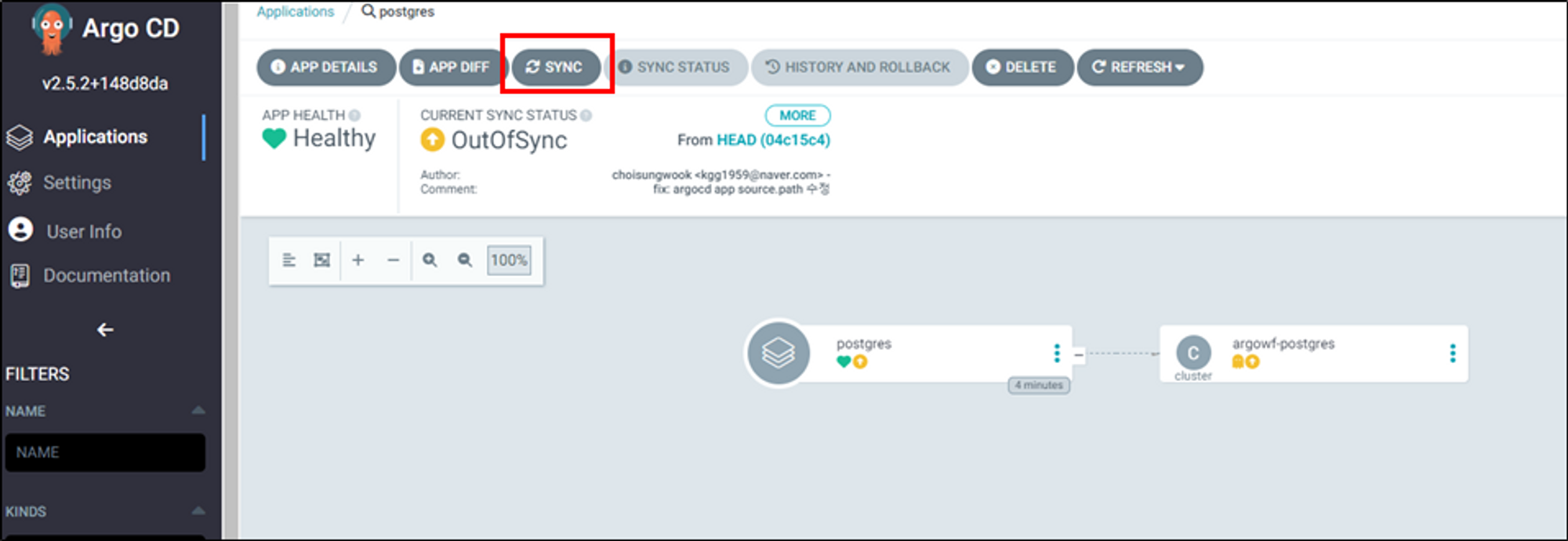Select the postgres application node icon
Screen dimensions: 1568x541
click(779, 353)
